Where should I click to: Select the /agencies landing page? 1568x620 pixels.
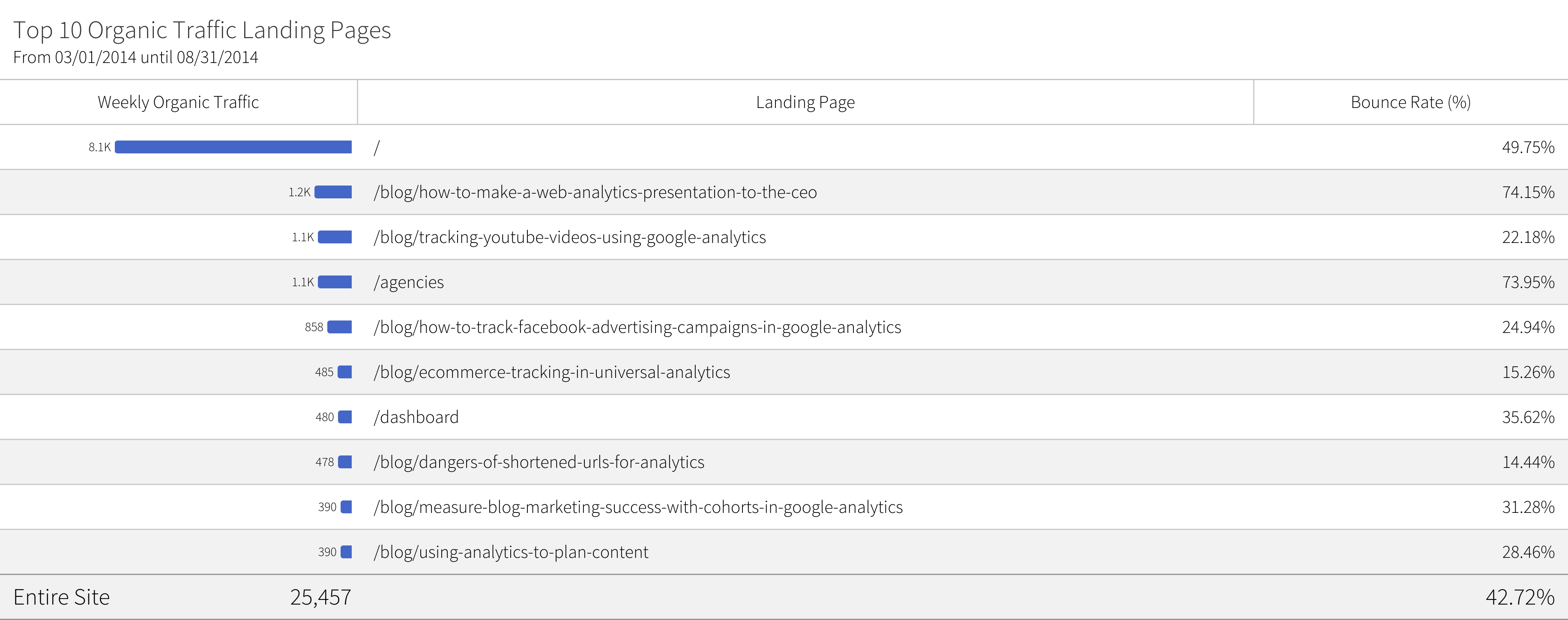point(408,283)
